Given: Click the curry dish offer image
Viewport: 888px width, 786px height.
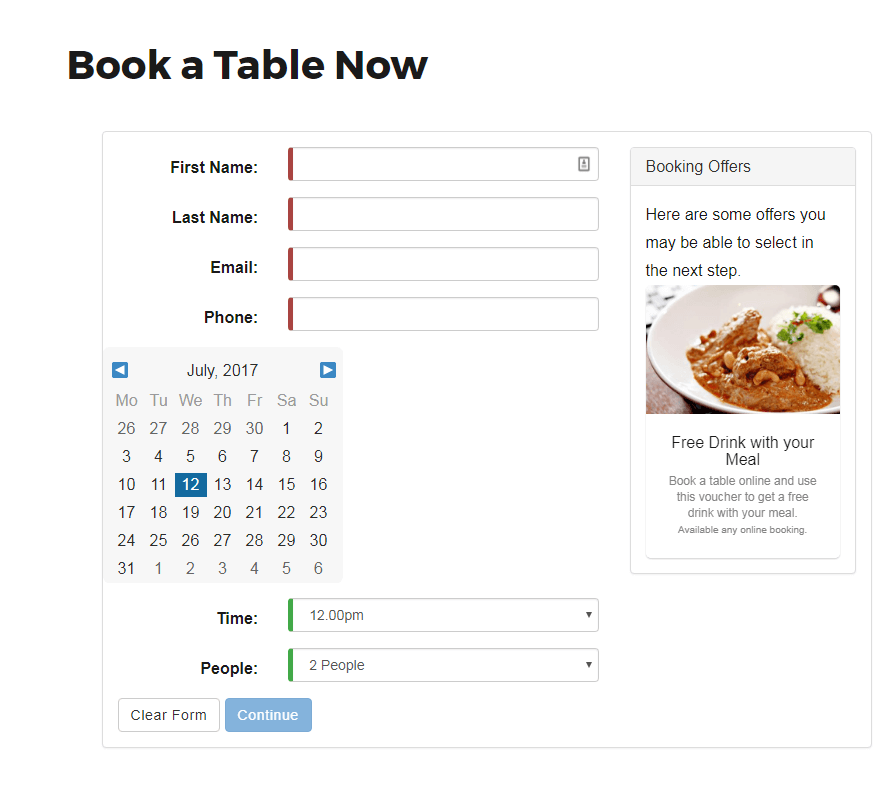Looking at the screenshot, I should (743, 349).
